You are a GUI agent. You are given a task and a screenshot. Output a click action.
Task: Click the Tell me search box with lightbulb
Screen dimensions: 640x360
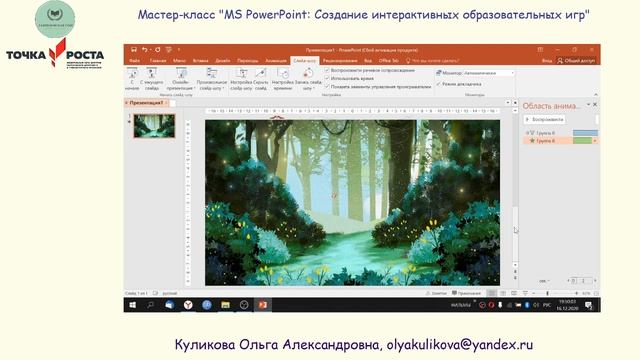click(432, 60)
